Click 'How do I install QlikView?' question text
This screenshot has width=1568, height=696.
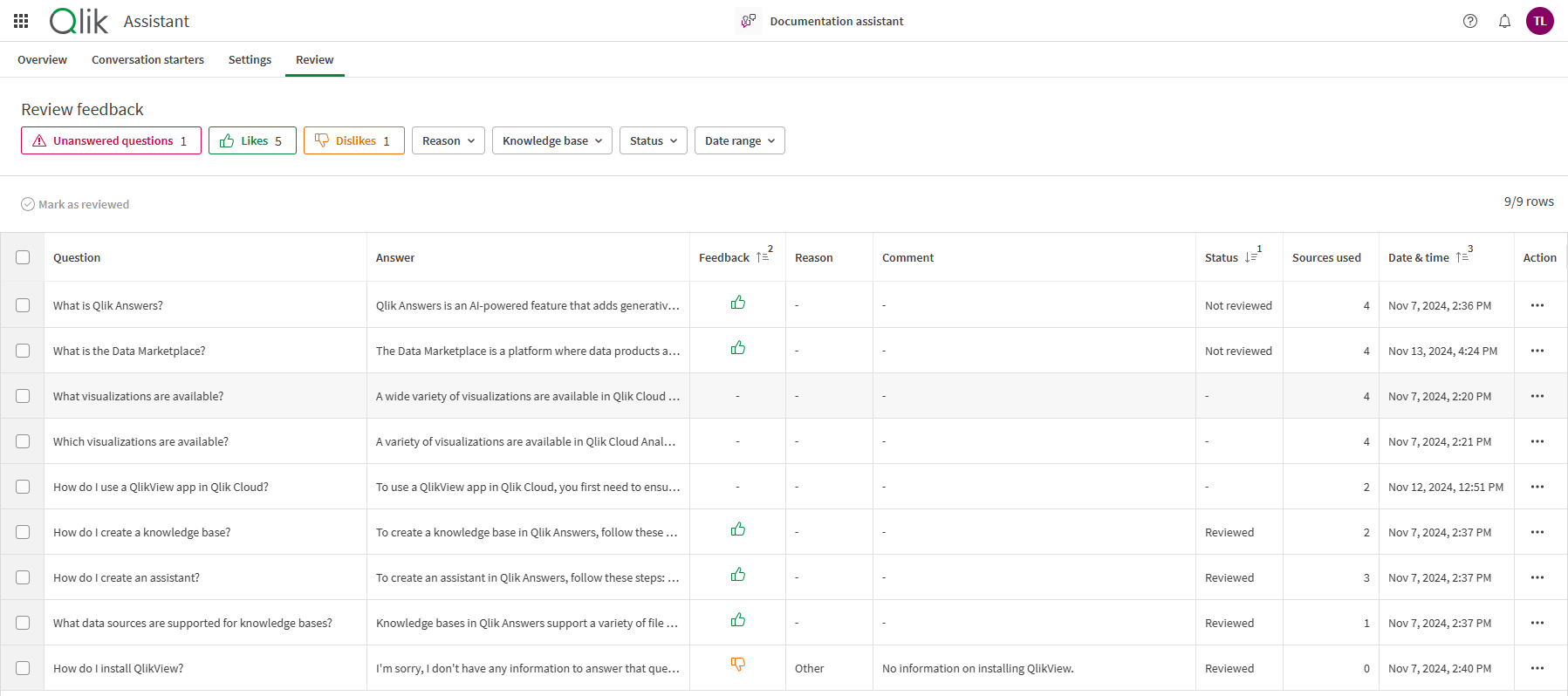pyautogui.click(x=118, y=668)
